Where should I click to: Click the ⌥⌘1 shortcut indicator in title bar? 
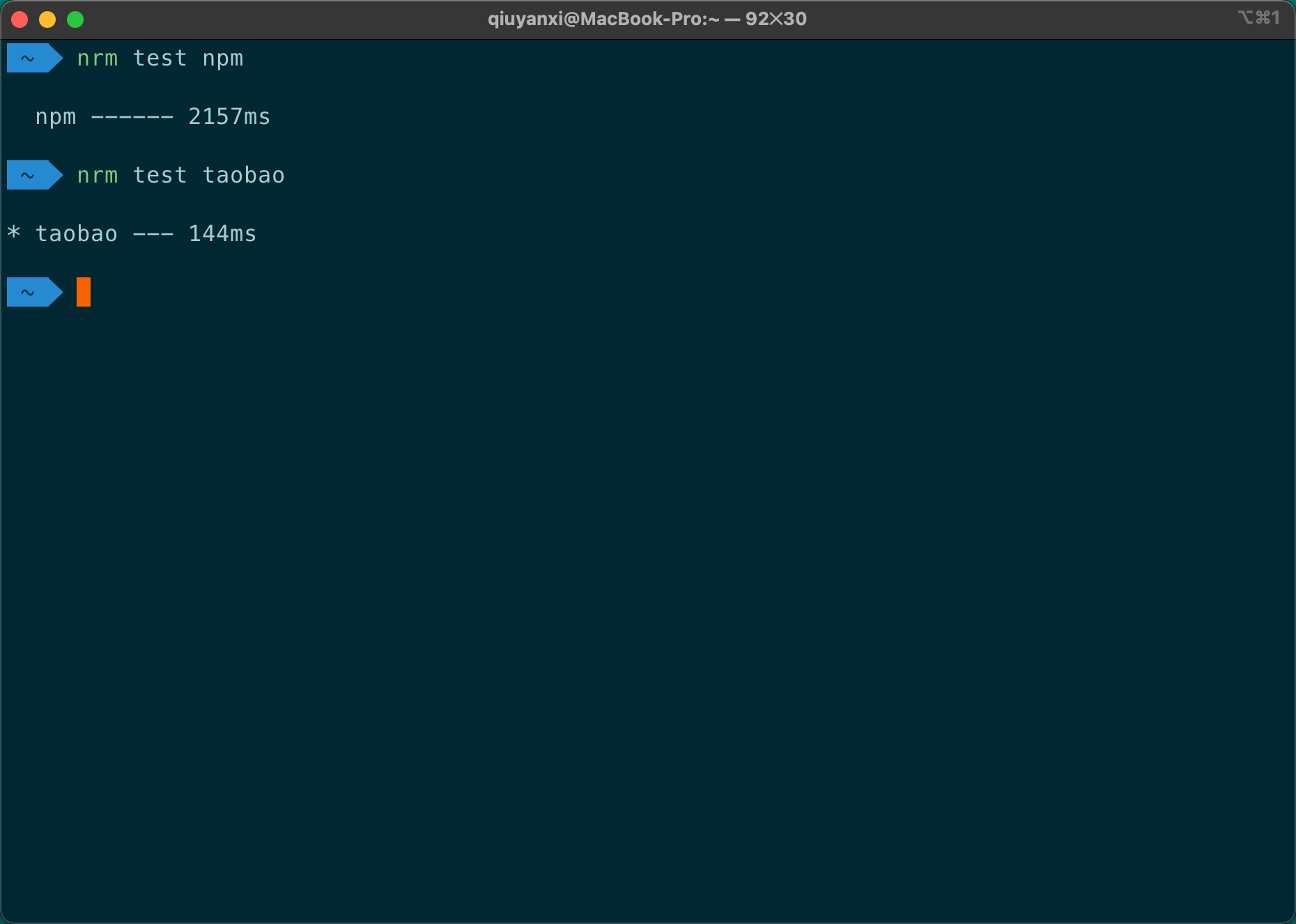coord(1258,17)
